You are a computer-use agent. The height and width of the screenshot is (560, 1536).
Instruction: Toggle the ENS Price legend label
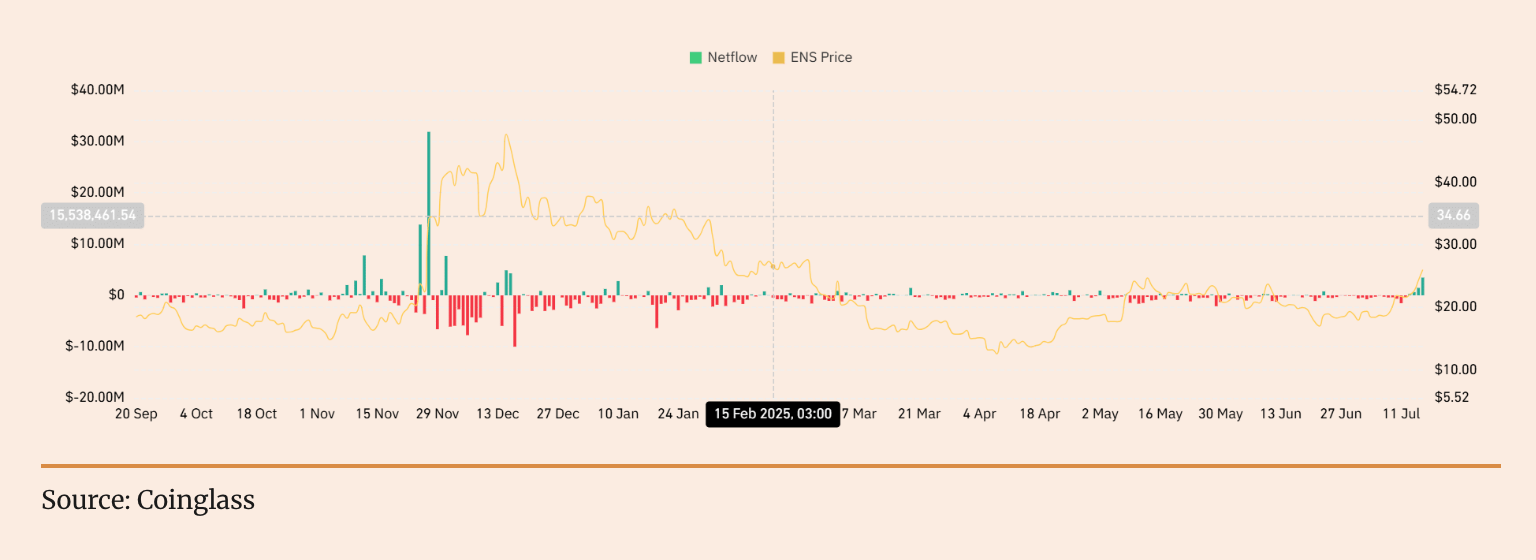821,58
